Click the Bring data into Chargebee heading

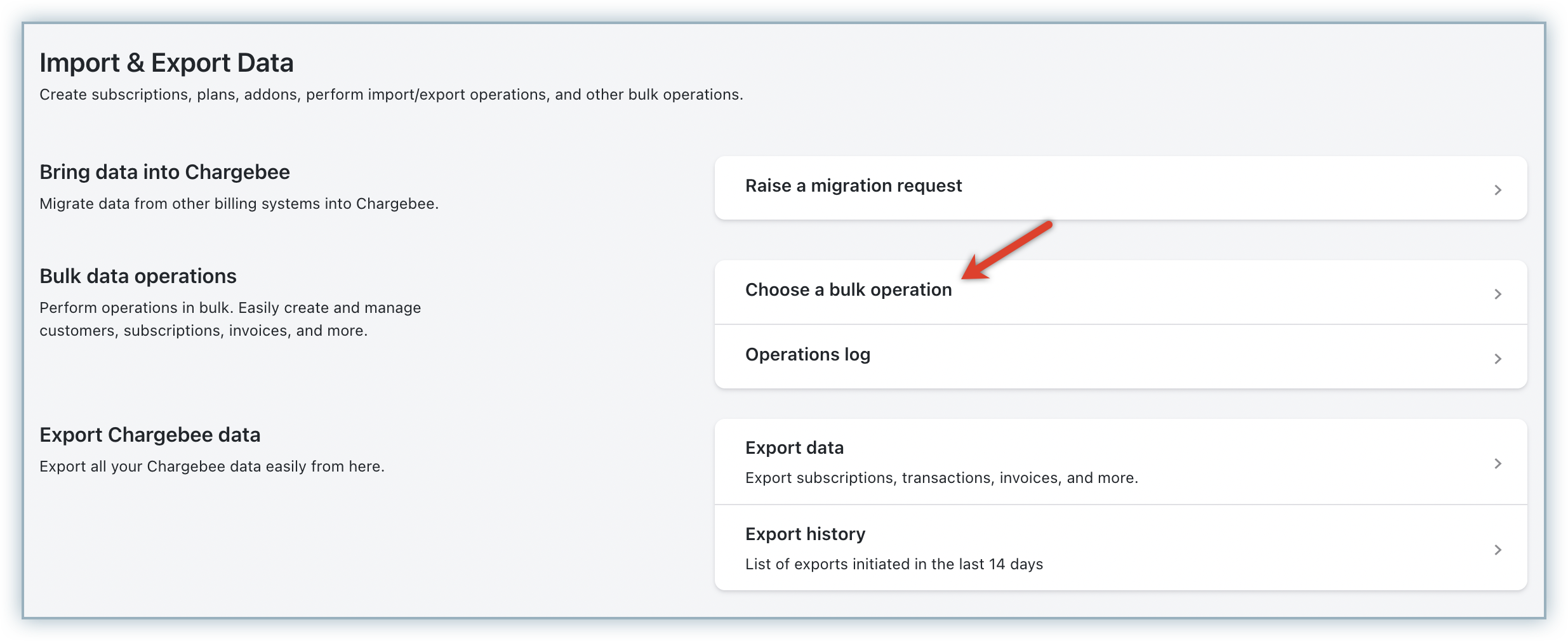(164, 172)
